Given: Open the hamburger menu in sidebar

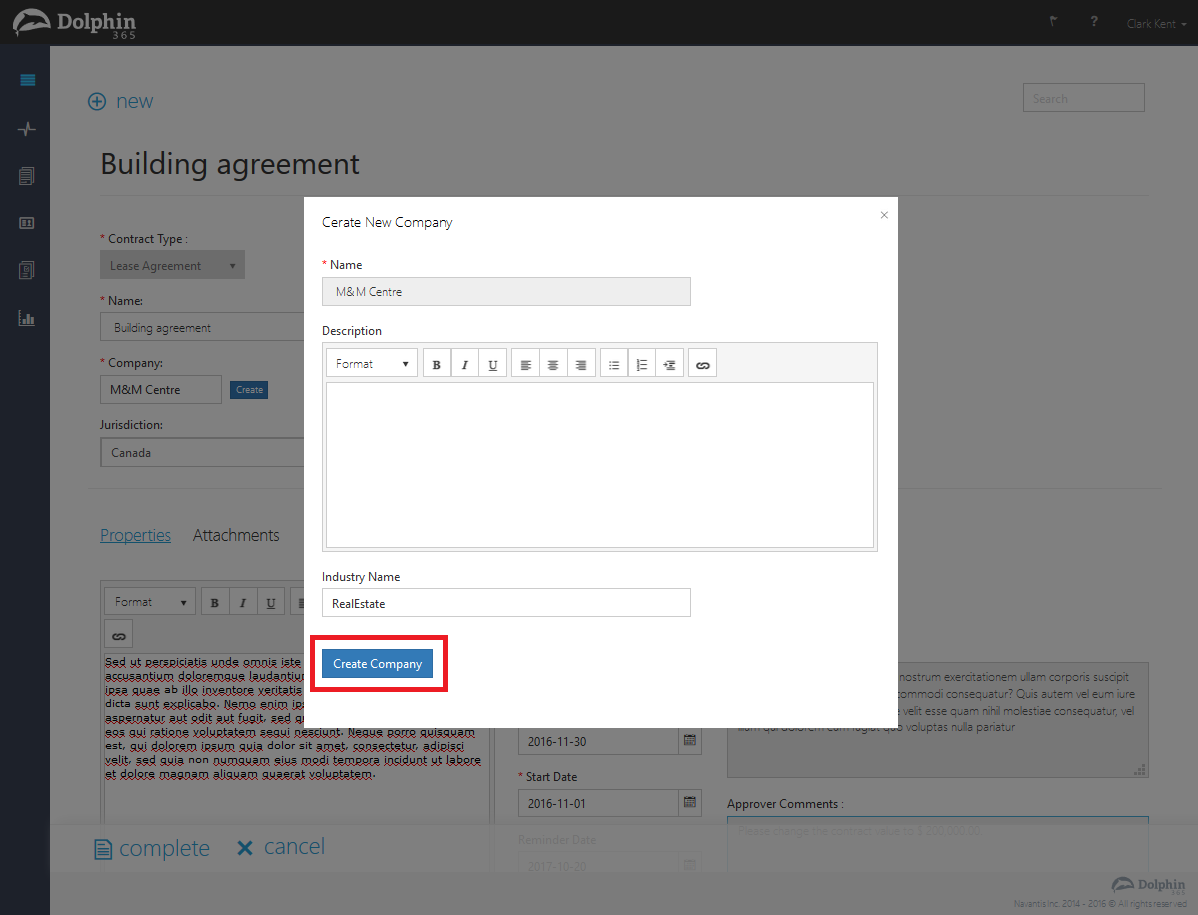Looking at the screenshot, I should pos(28,80).
